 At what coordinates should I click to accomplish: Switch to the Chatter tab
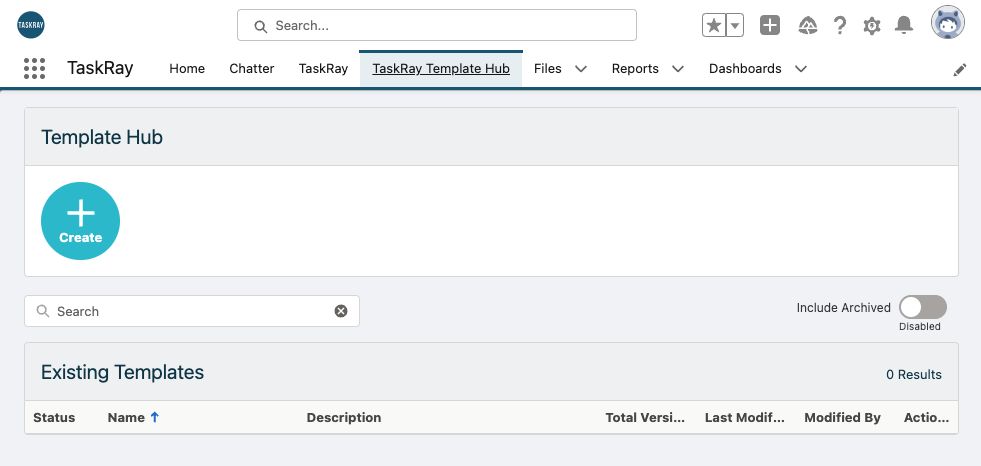pos(252,69)
